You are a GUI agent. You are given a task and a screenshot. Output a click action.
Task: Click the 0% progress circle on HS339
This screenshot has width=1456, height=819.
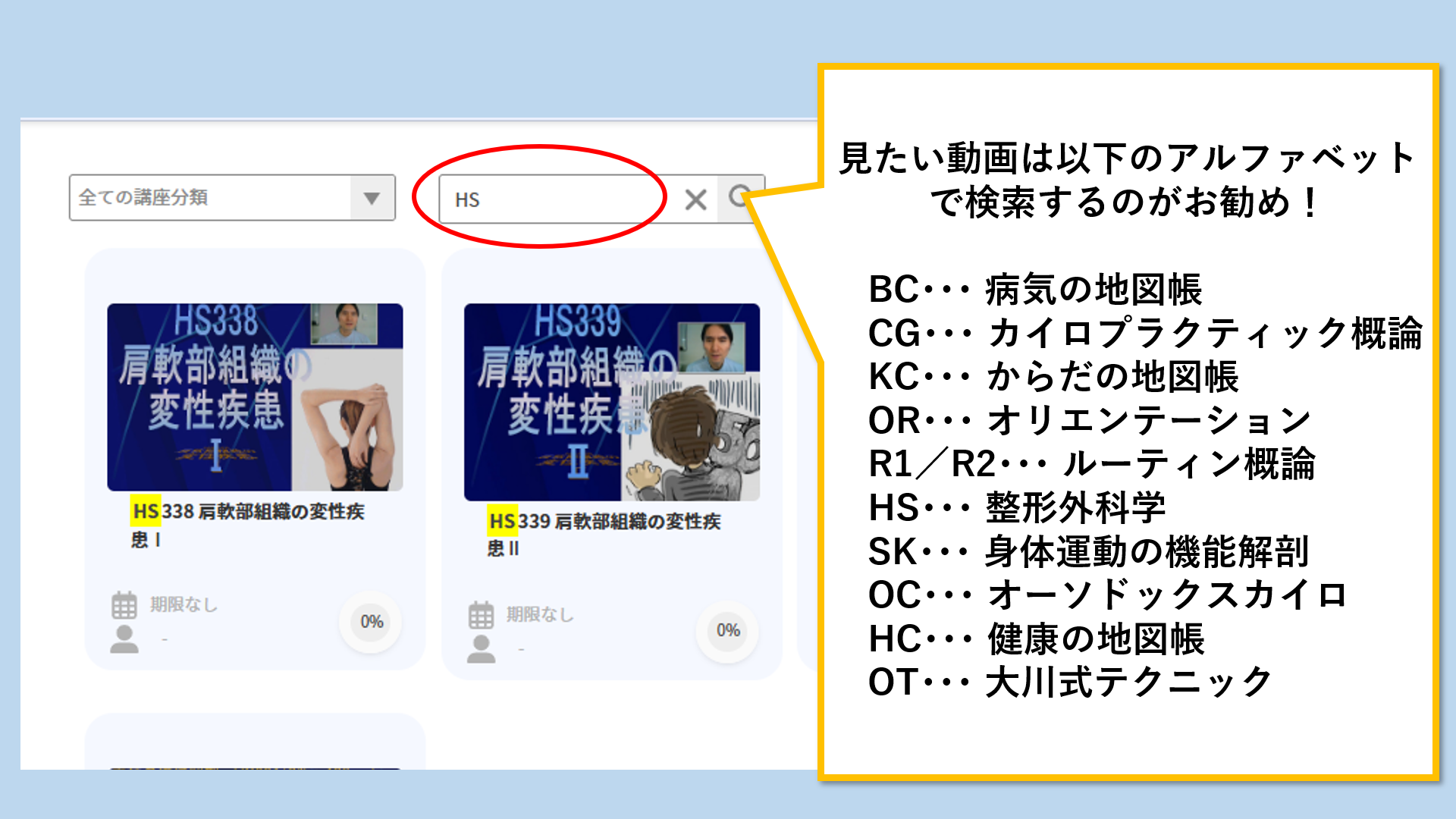click(728, 631)
